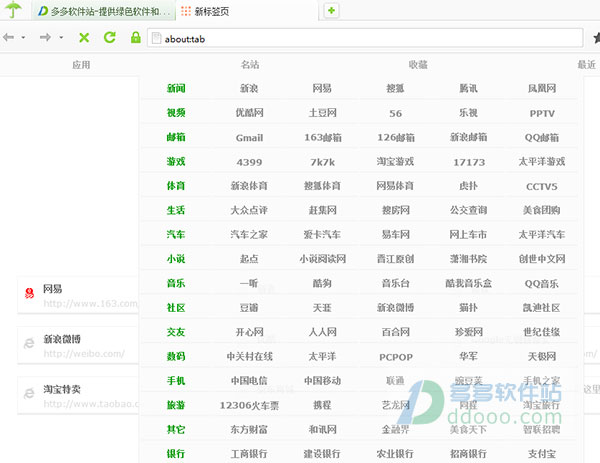Open the 工商银行 link

[x=249, y=454]
